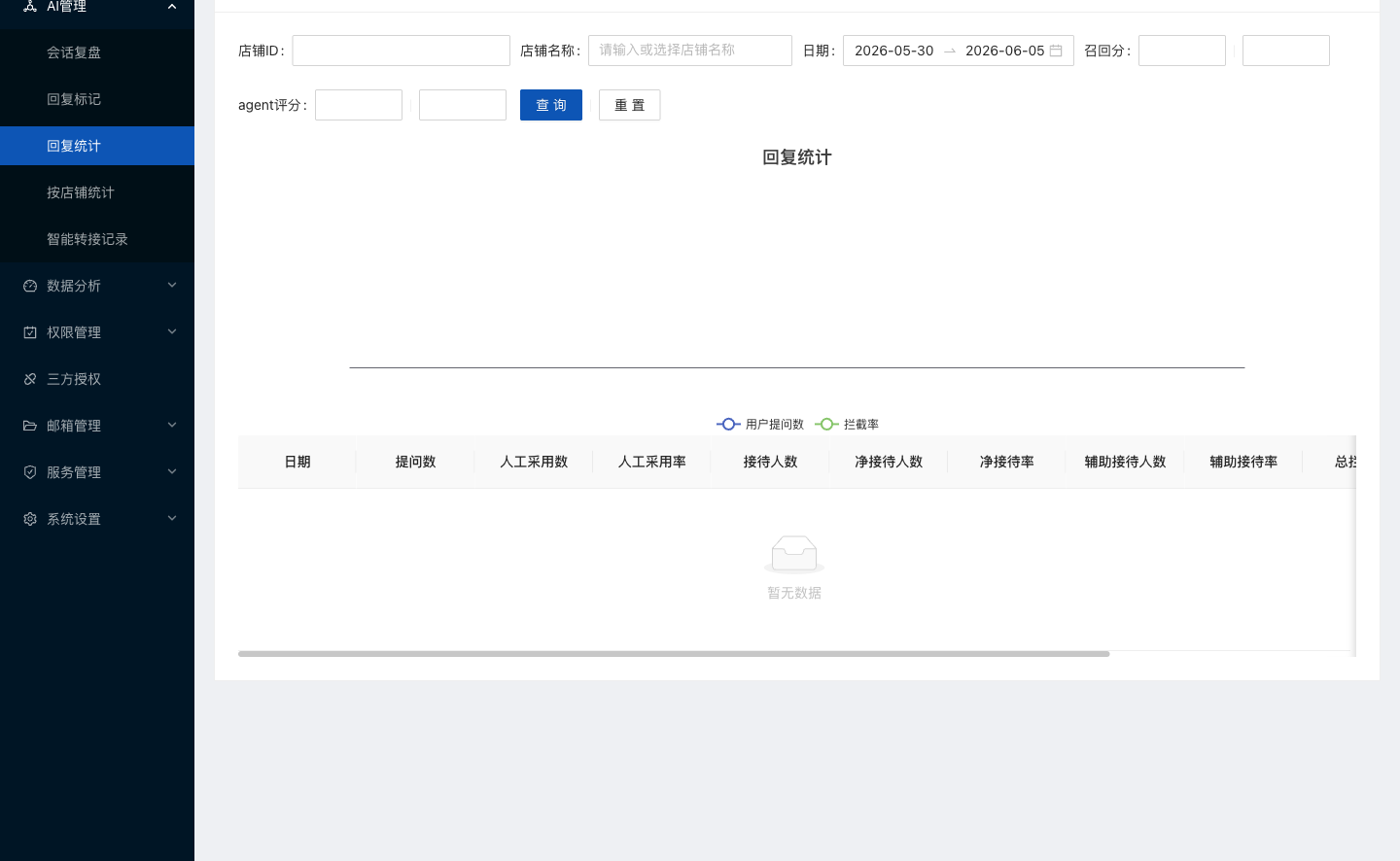Focus the agent评分 maximum input

463,105
